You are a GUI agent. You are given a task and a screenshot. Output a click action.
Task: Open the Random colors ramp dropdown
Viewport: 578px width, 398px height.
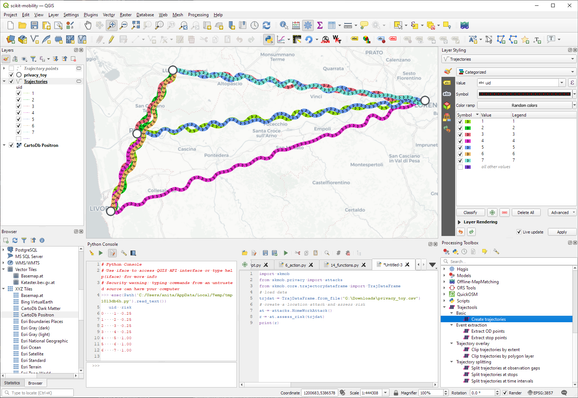(x=525, y=105)
